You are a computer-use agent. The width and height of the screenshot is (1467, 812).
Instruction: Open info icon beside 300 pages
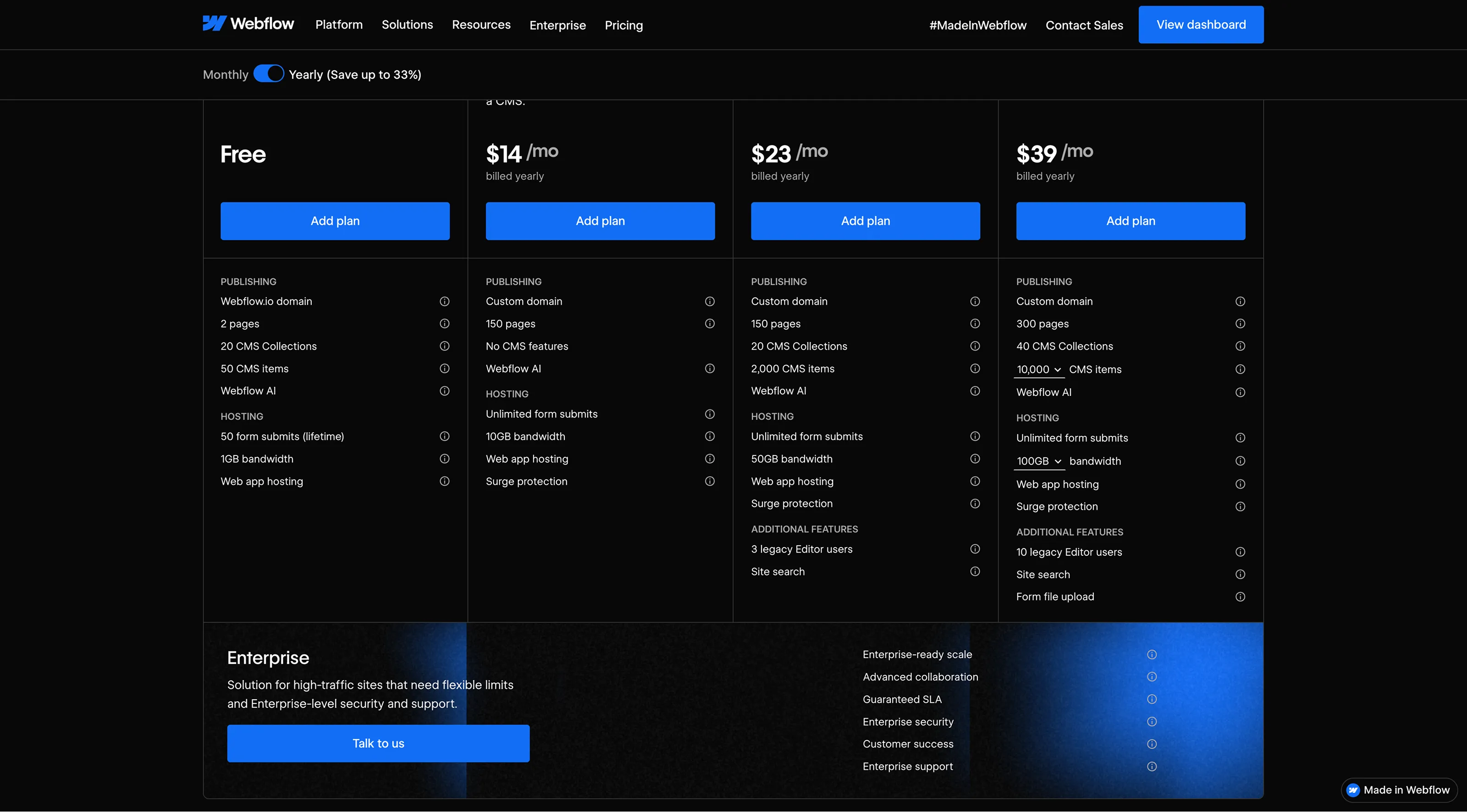(x=1241, y=324)
